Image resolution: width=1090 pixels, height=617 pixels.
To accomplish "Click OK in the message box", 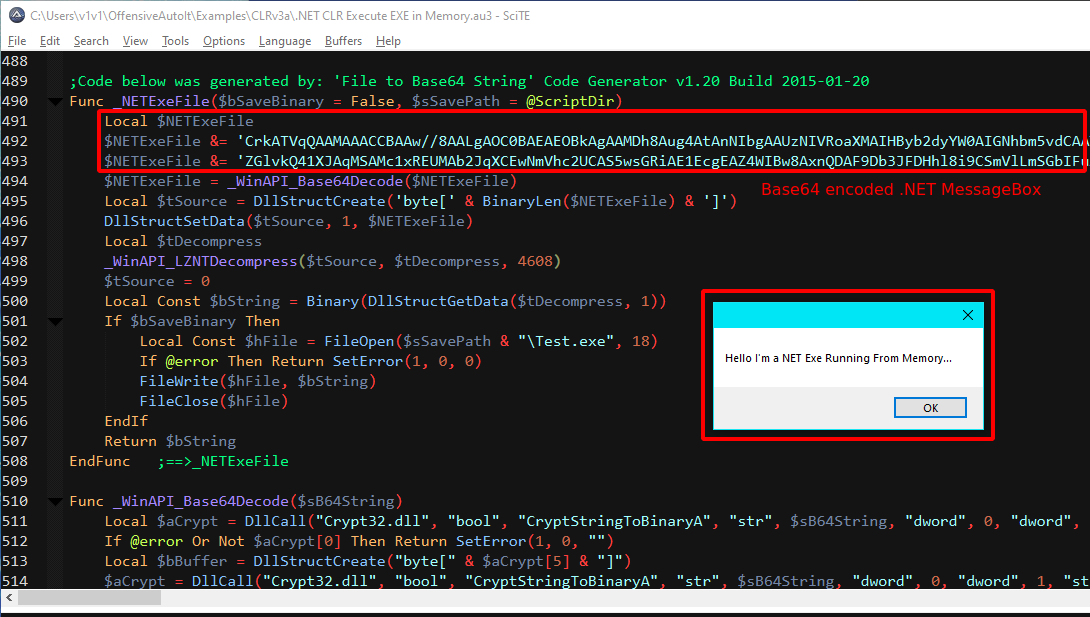I will pos(930,408).
